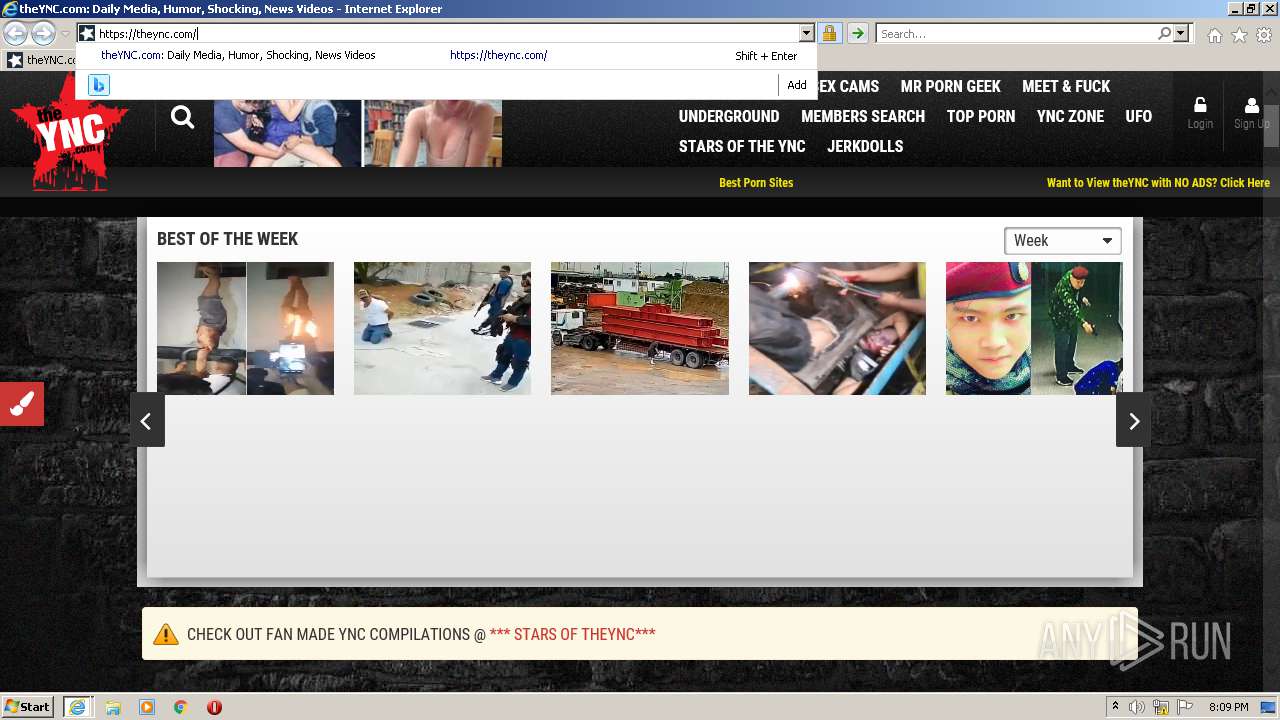Click in the browser Search field
1280x720 pixels.
(x=1016, y=34)
